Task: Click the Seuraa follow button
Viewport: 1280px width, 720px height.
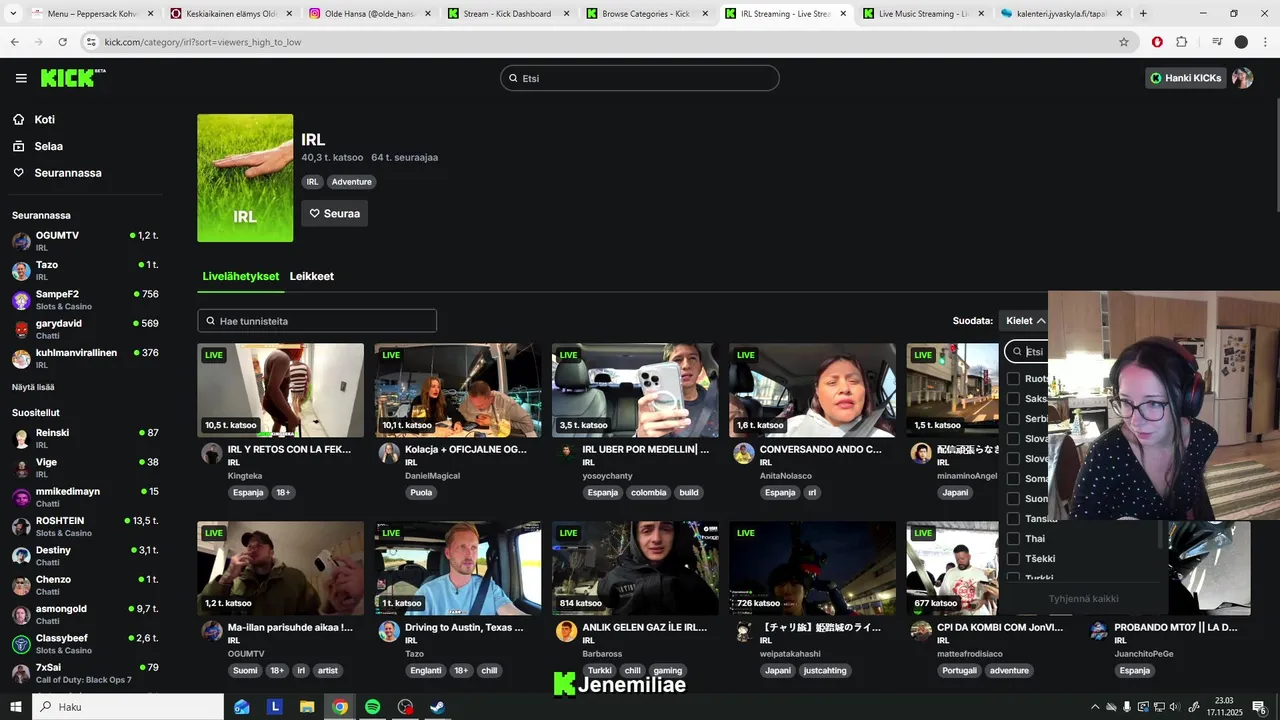Action: pyautogui.click(x=334, y=213)
